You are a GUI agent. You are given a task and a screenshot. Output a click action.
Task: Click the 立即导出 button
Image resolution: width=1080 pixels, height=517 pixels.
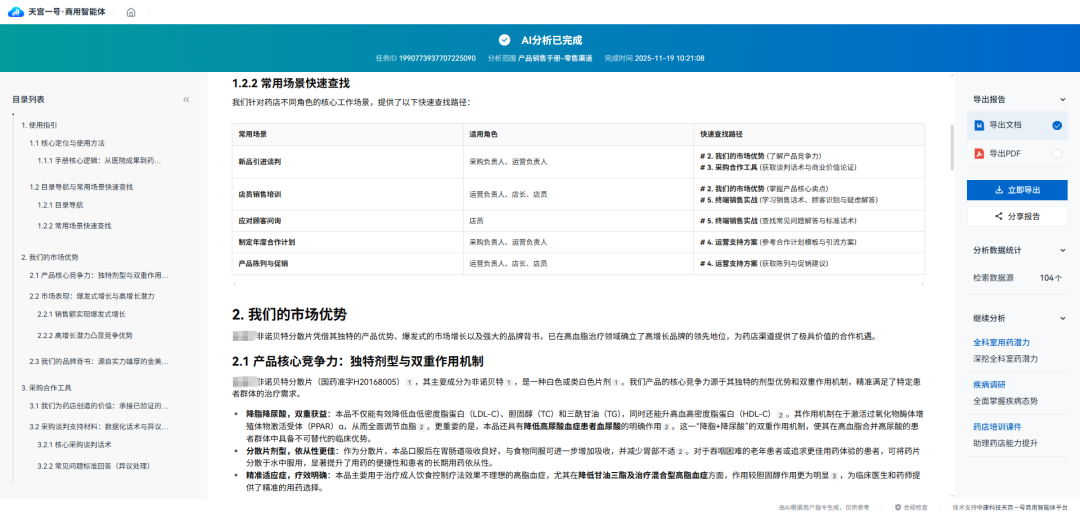click(x=1018, y=189)
